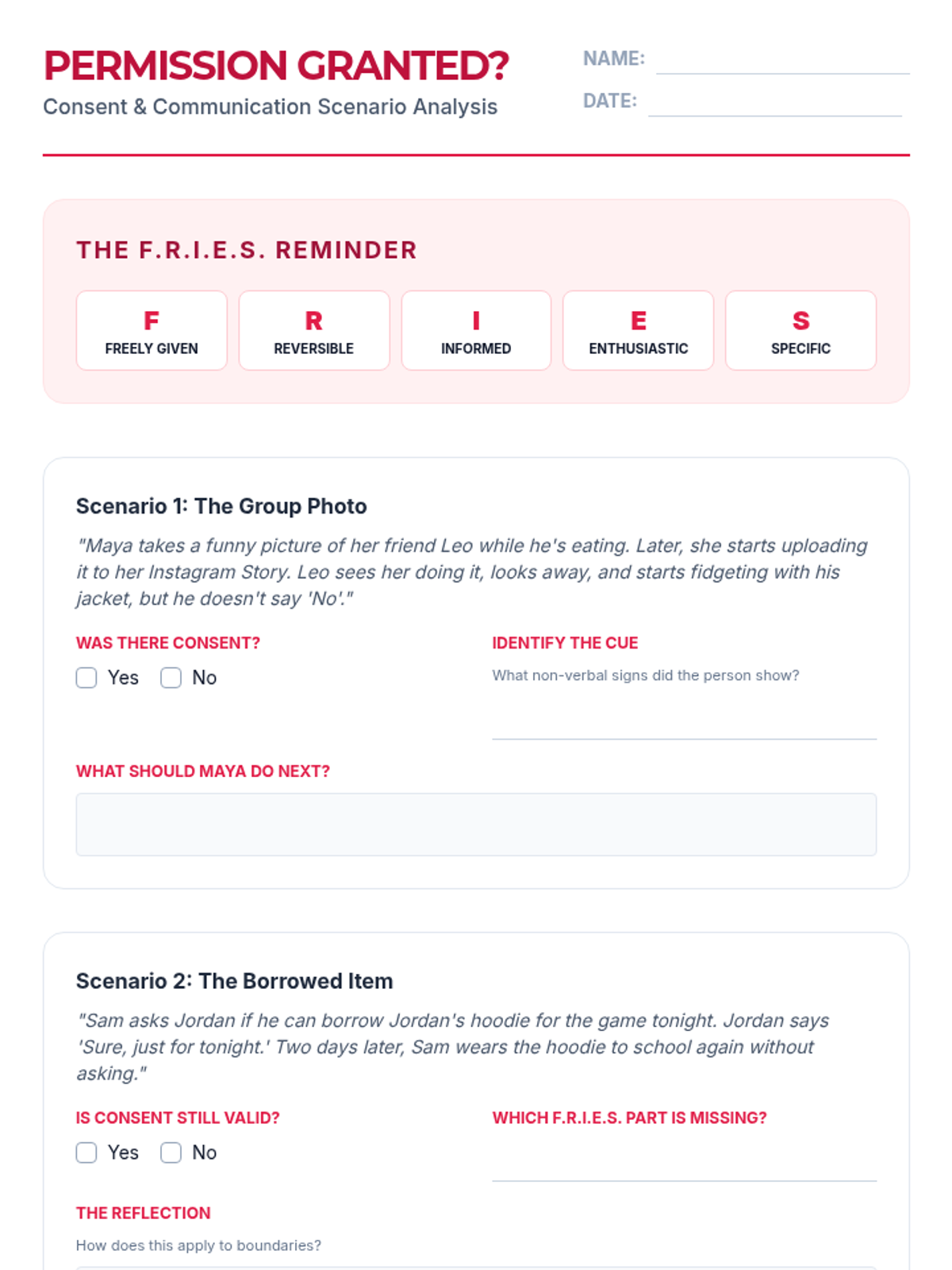Click the Maya and Leo scenario description

pyautogui.click(x=472, y=572)
